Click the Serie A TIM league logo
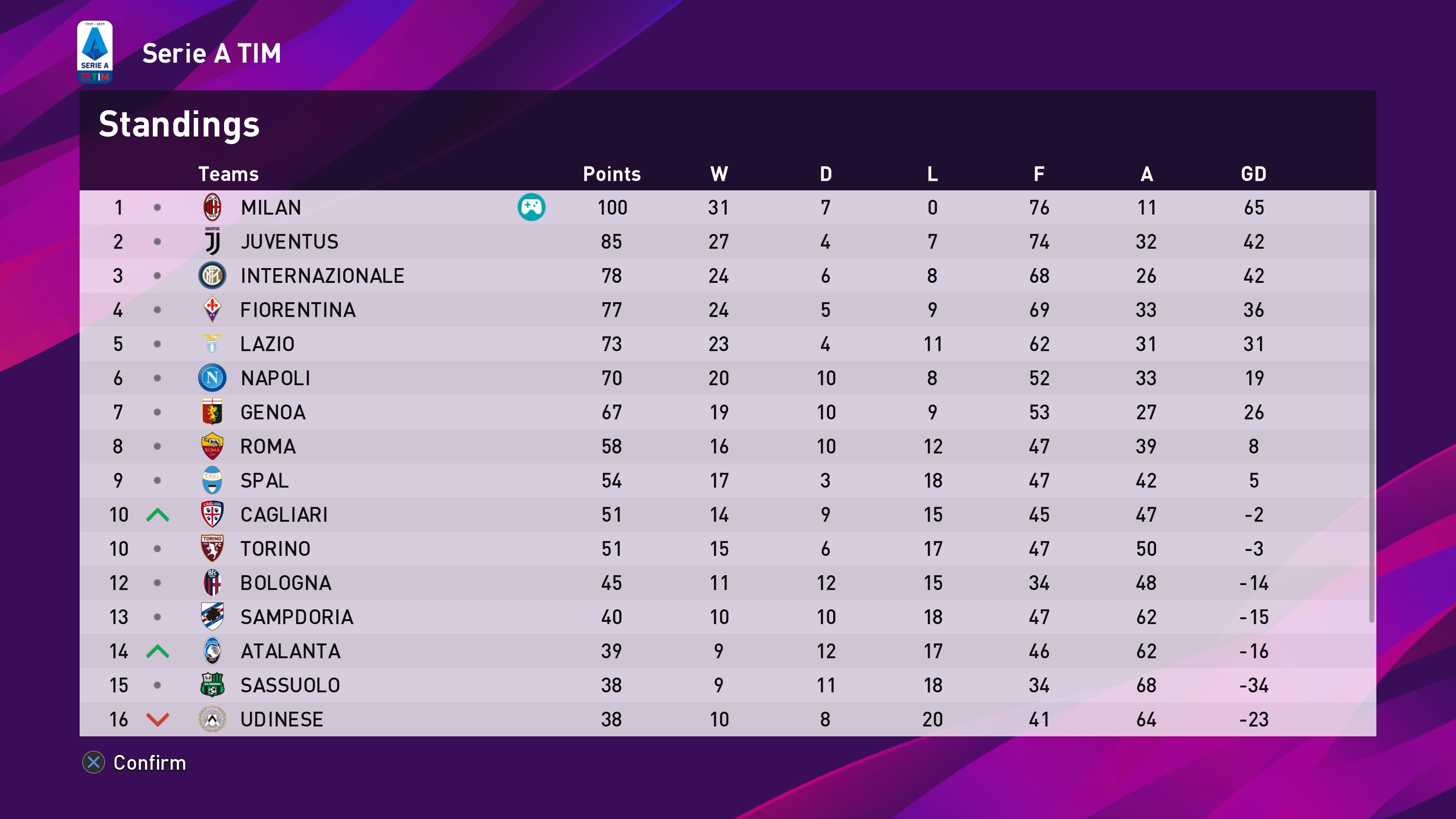This screenshot has width=1456, height=819. tap(95, 52)
